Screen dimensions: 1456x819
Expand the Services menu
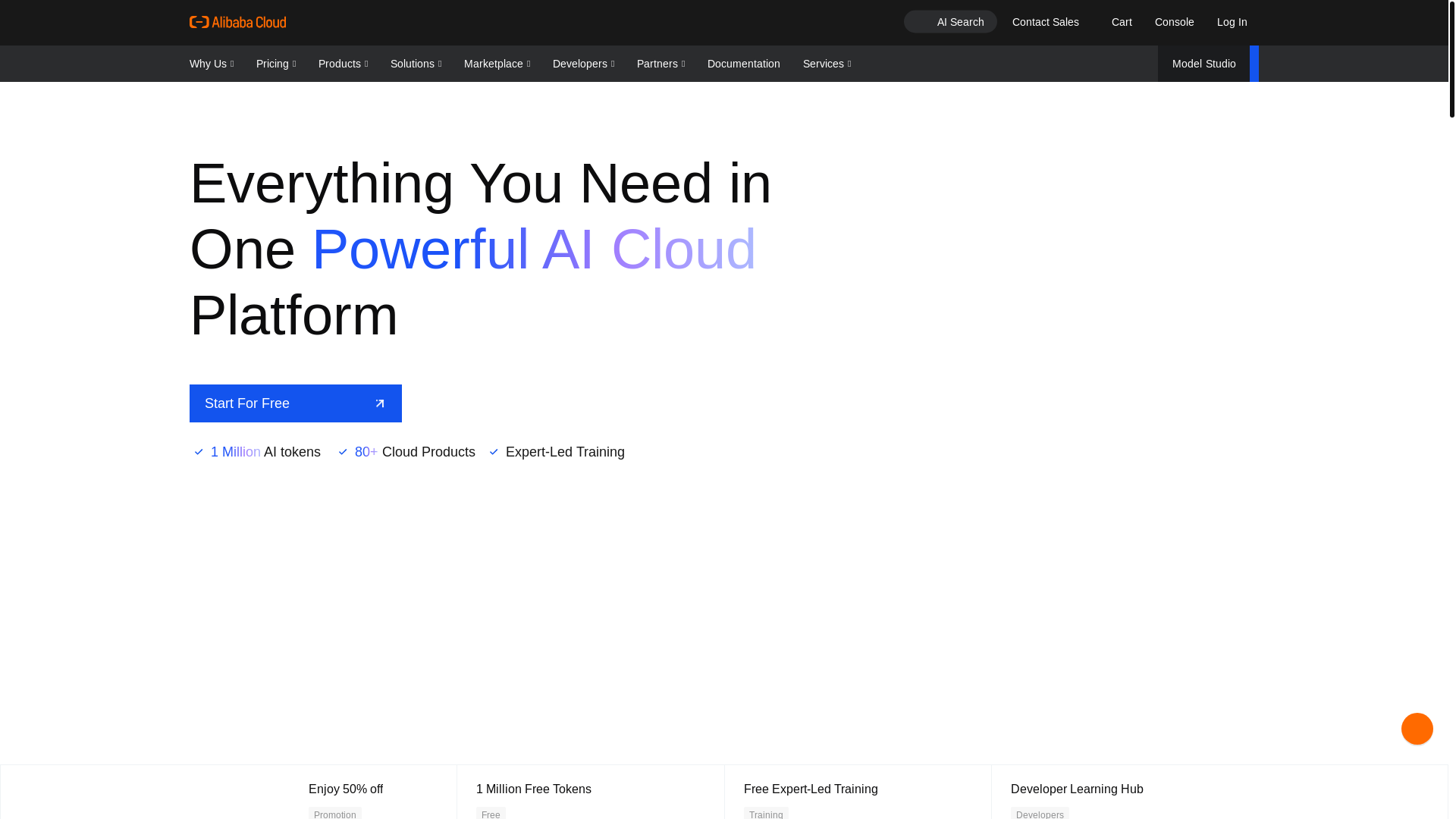point(827,64)
